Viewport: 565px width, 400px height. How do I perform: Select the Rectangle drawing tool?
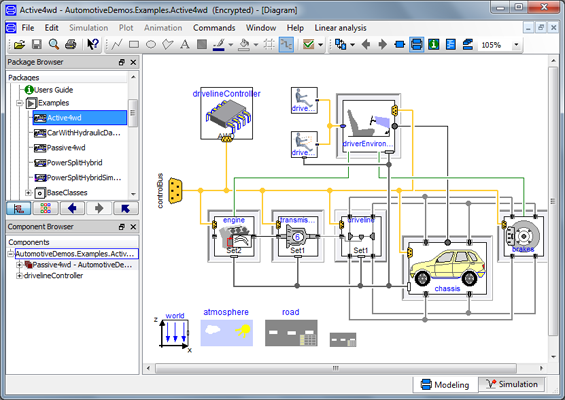pos(134,45)
